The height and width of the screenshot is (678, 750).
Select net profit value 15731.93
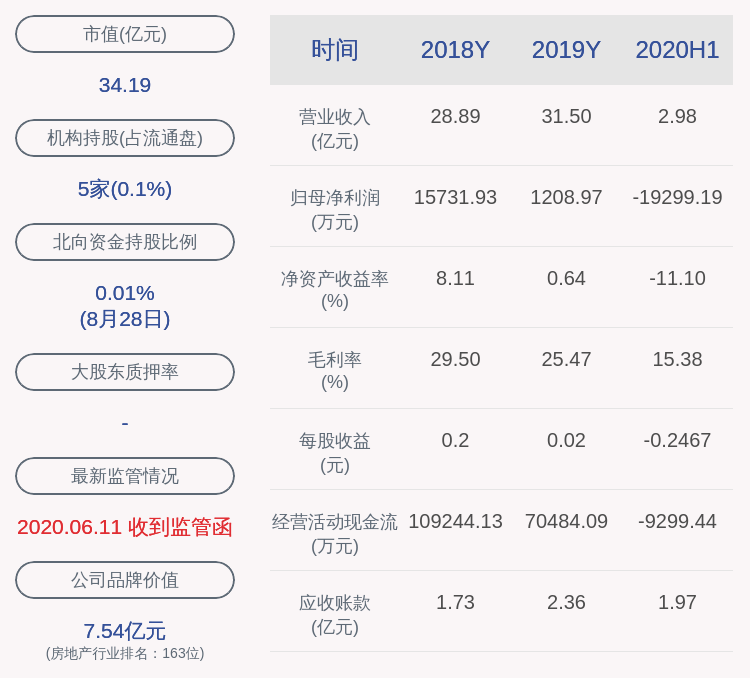(x=455, y=197)
